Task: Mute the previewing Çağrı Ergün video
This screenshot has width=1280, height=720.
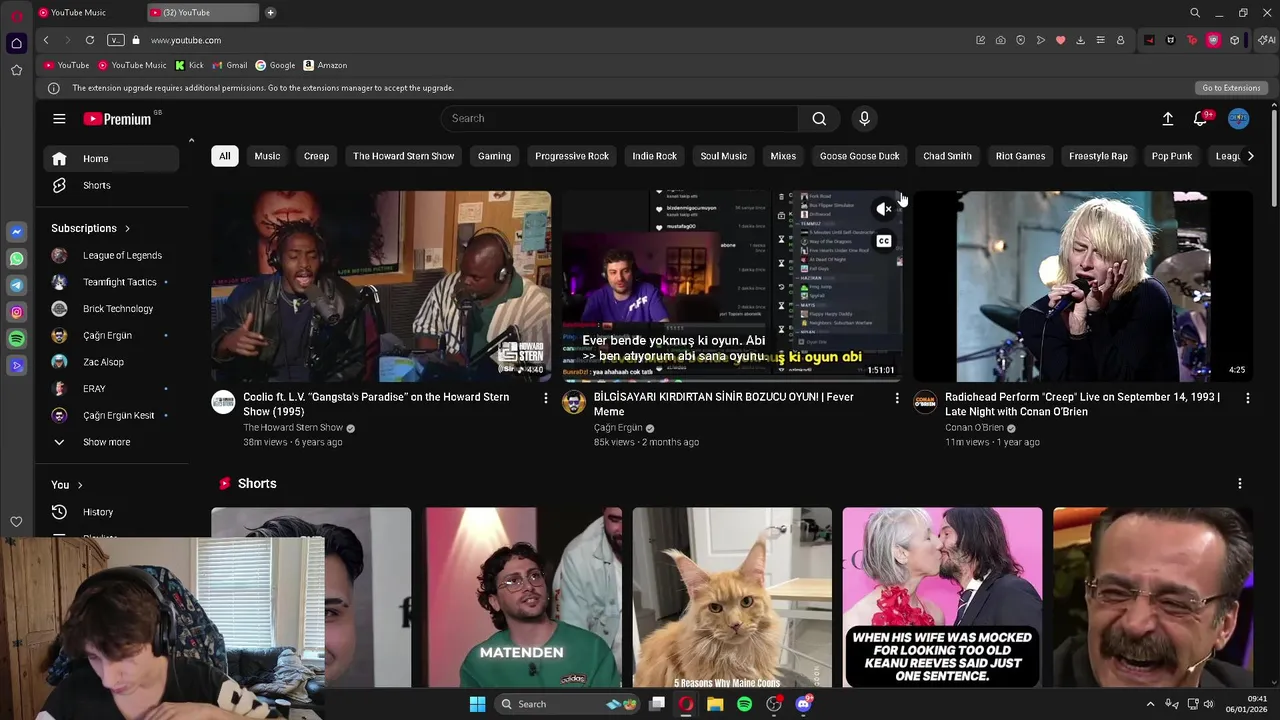Action: (x=884, y=209)
